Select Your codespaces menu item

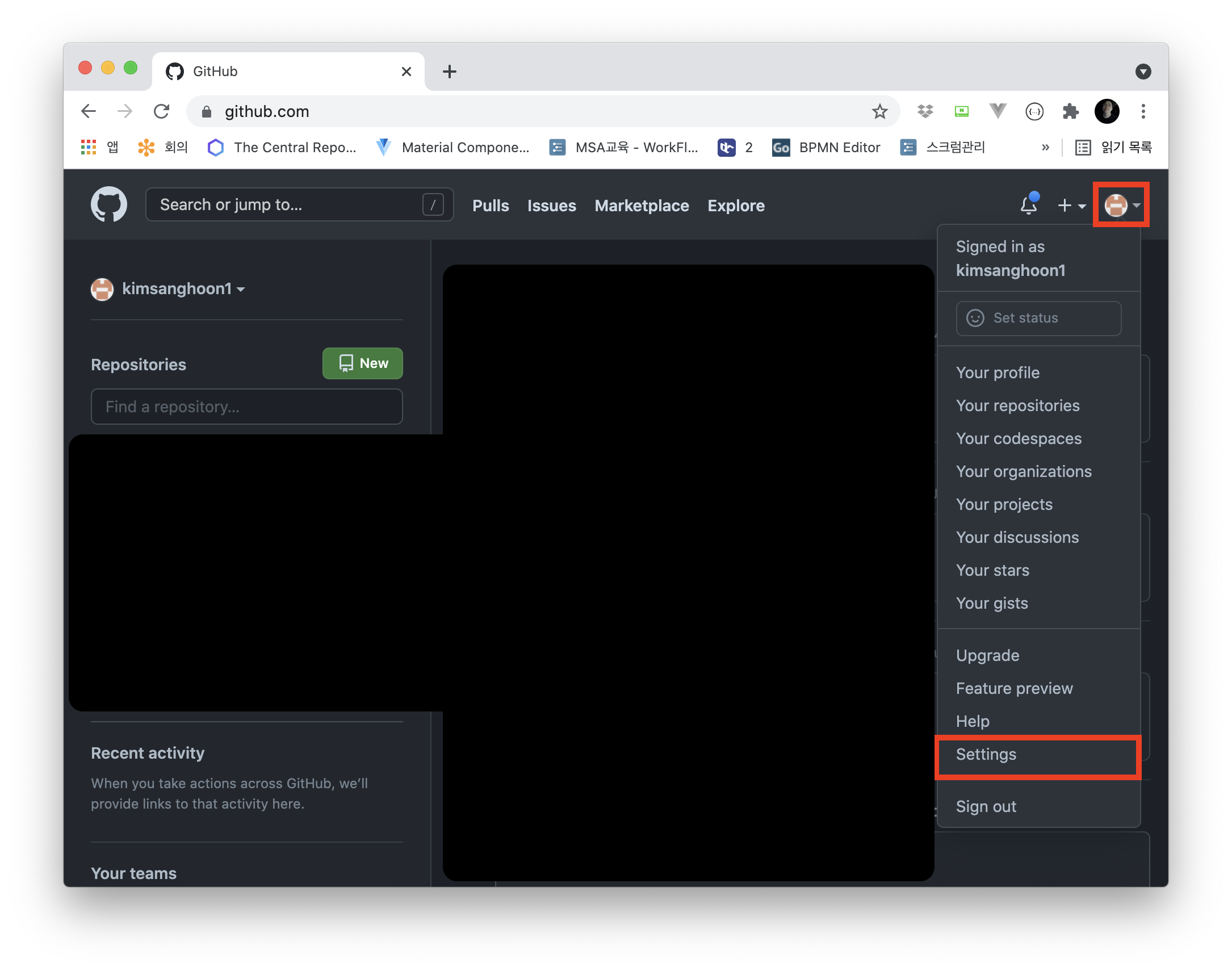pyautogui.click(x=1038, y=438)
